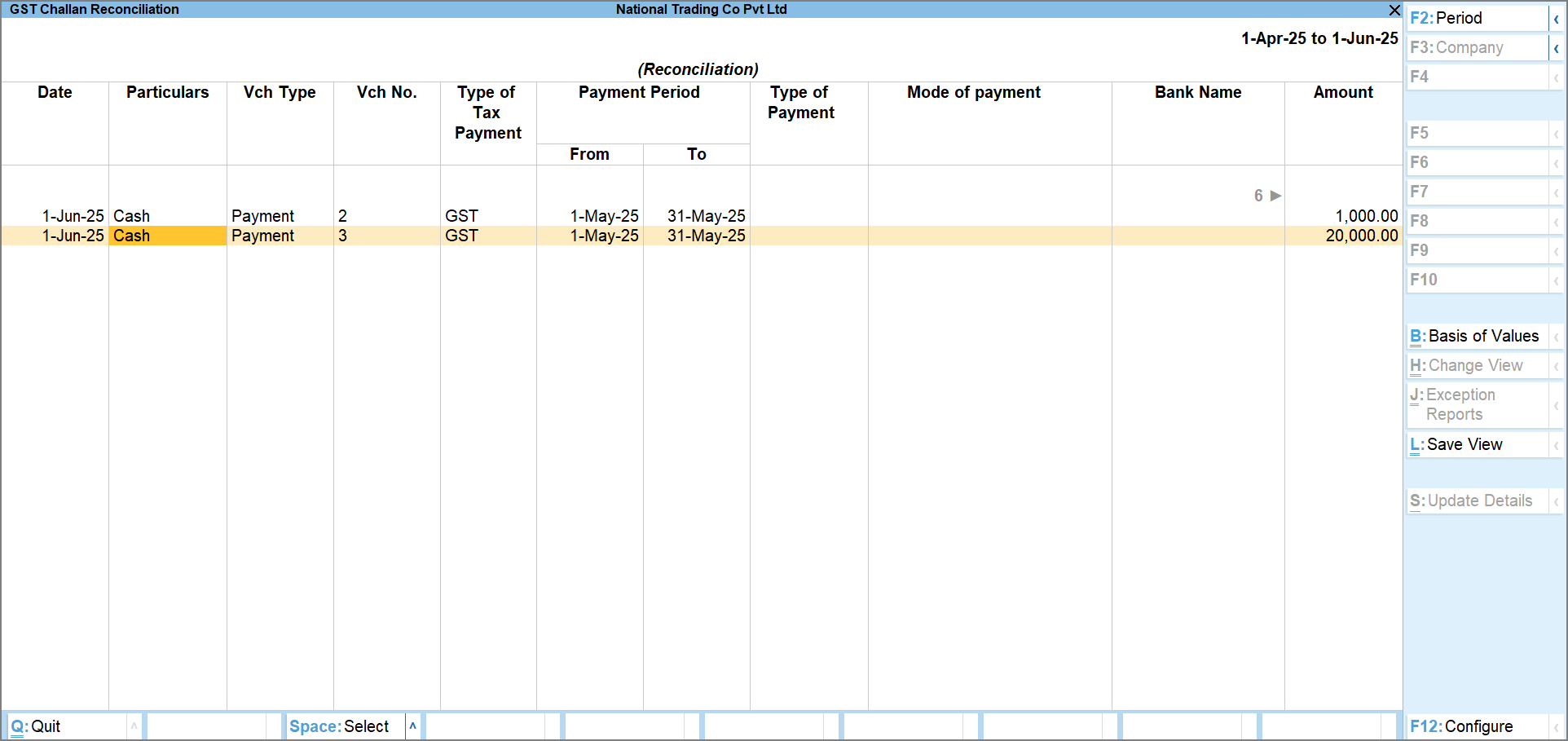Viewport: 1568px width, 741px height.
Task: Click the 1,000.00 amount cell
Action: [x=1366, y=216]
